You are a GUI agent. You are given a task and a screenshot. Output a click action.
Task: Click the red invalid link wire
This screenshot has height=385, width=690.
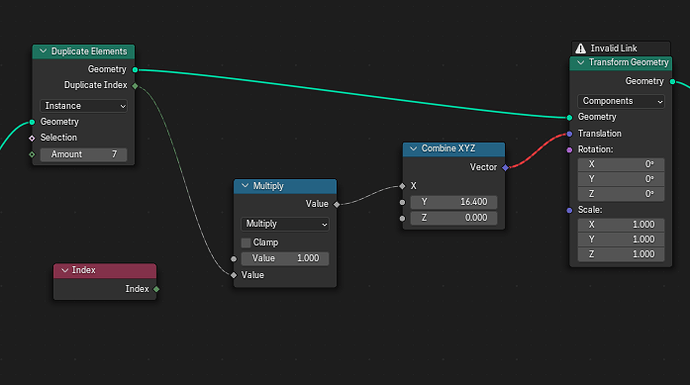[x=537, y=151]
